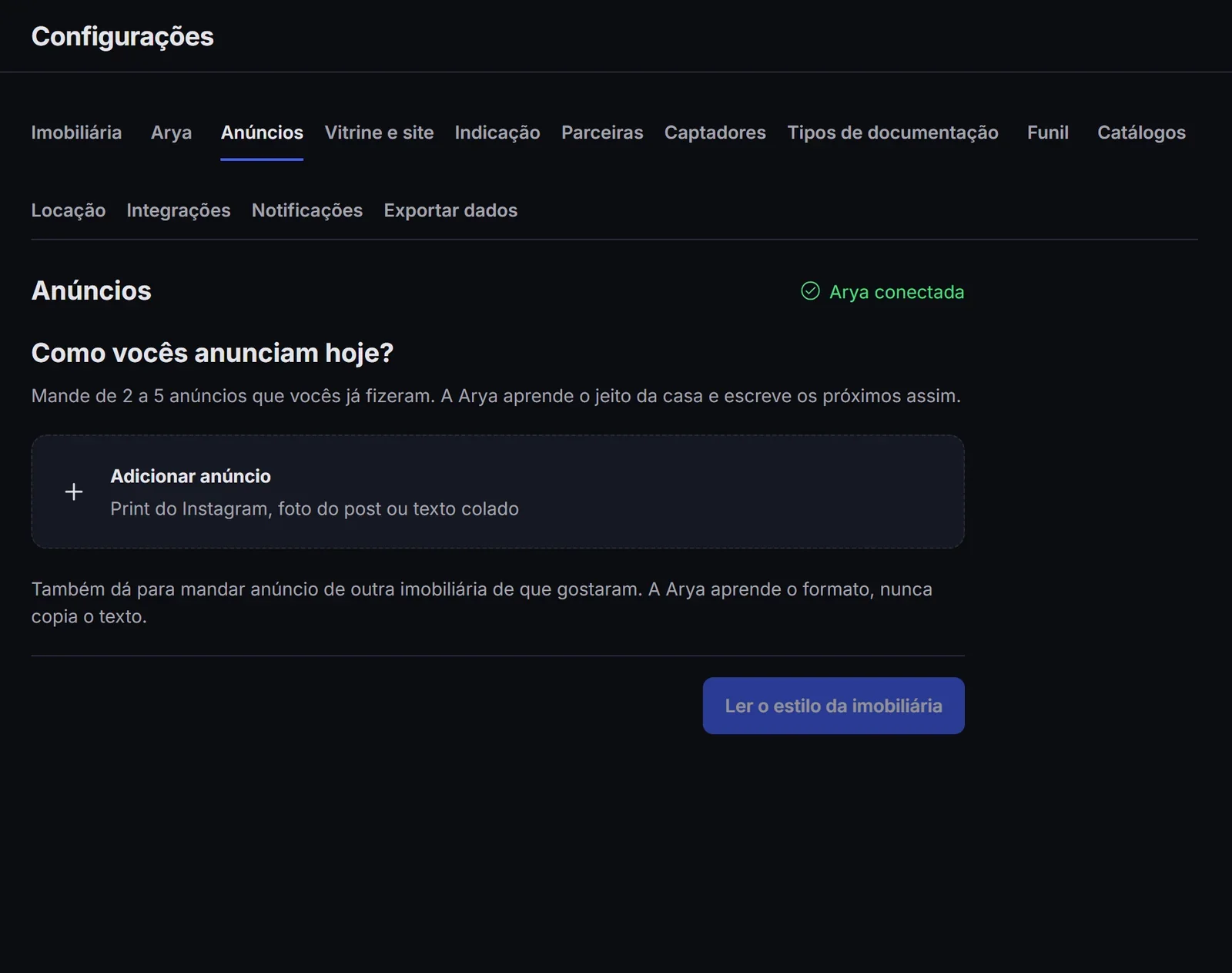1232x973 pixels.
Task: Switch to the Captadores tab
Action: click(715, 133)
